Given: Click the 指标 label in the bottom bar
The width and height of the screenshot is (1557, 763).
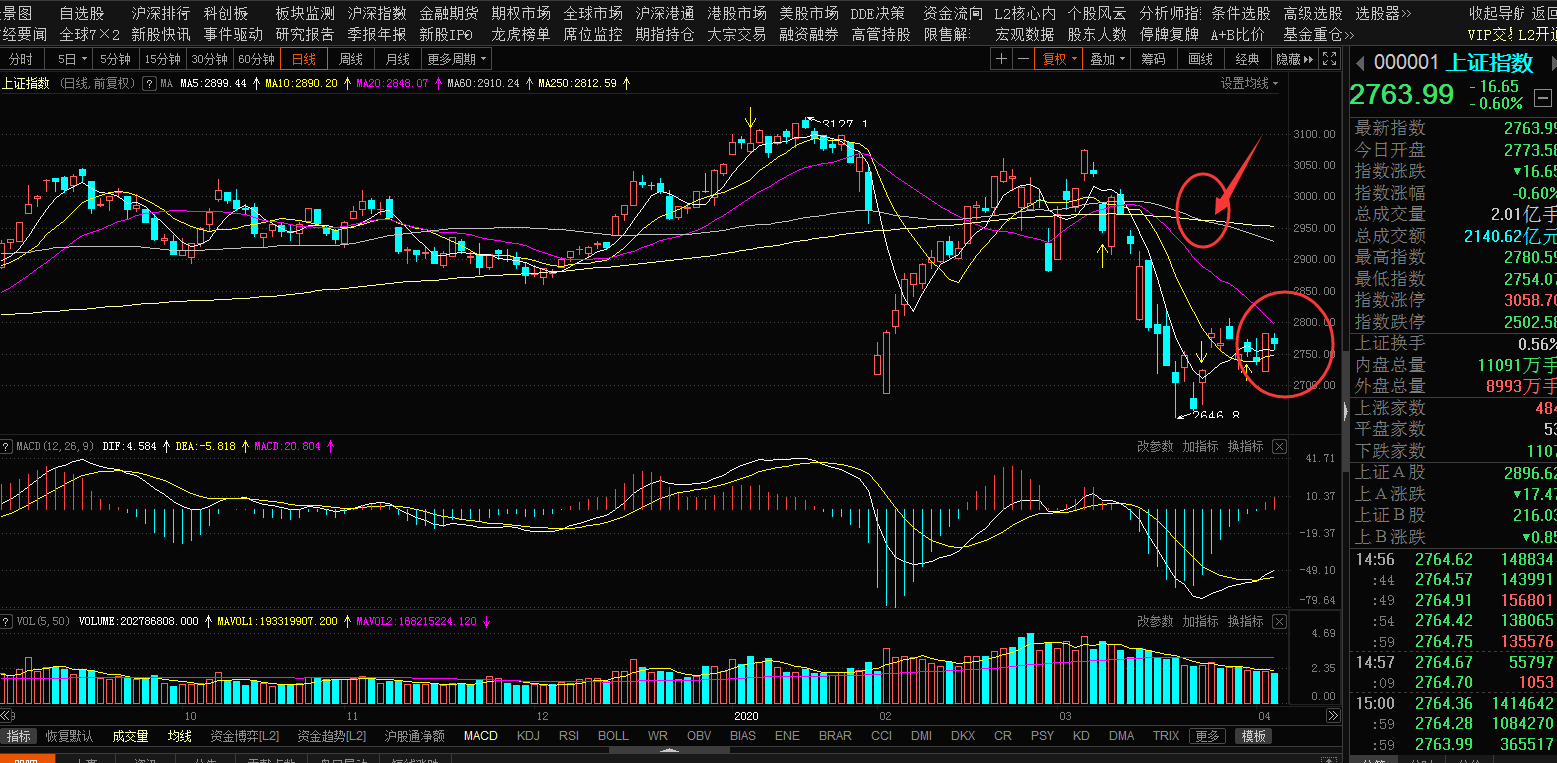Looking at the screenshot, I should coord(19,736).
